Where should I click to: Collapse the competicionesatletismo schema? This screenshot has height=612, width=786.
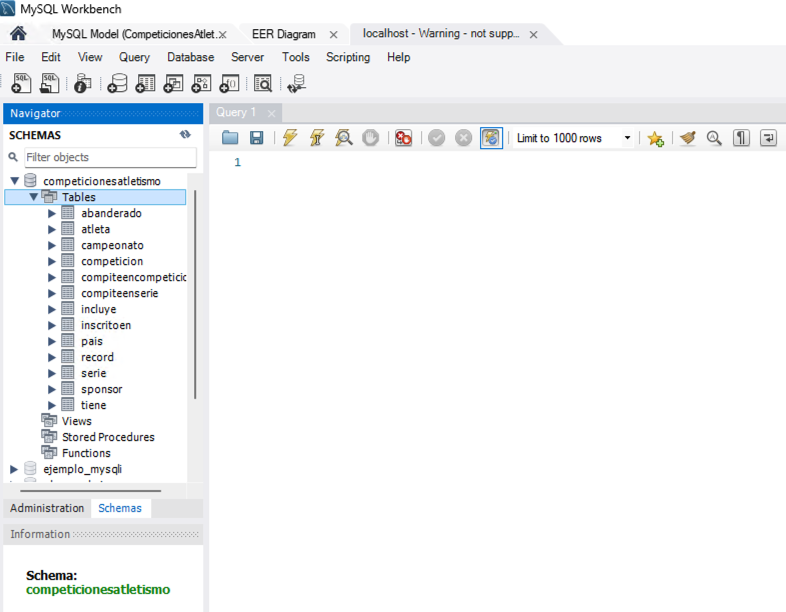coord(15,180)
